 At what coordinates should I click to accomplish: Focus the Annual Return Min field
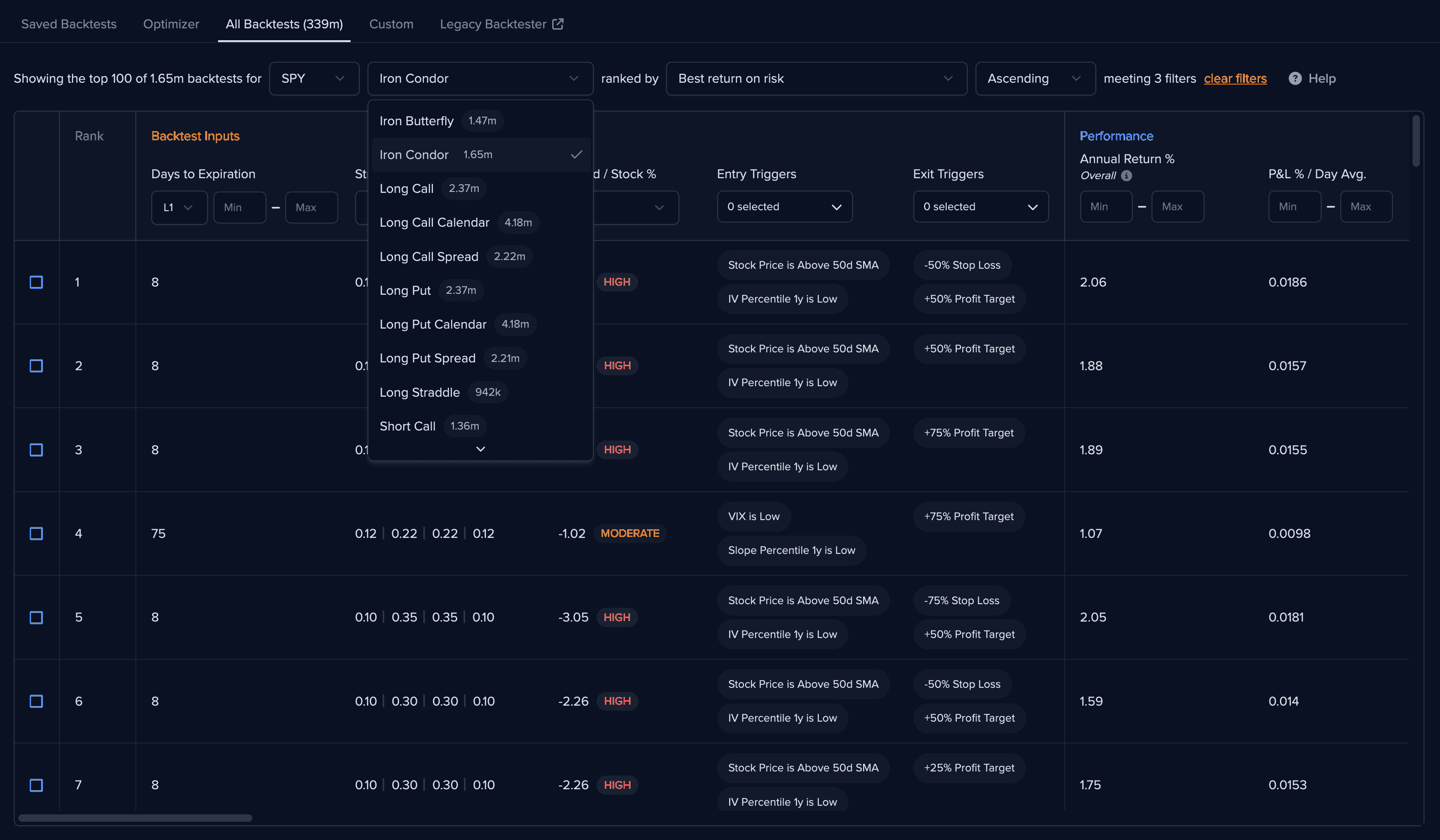point(1106,207)
